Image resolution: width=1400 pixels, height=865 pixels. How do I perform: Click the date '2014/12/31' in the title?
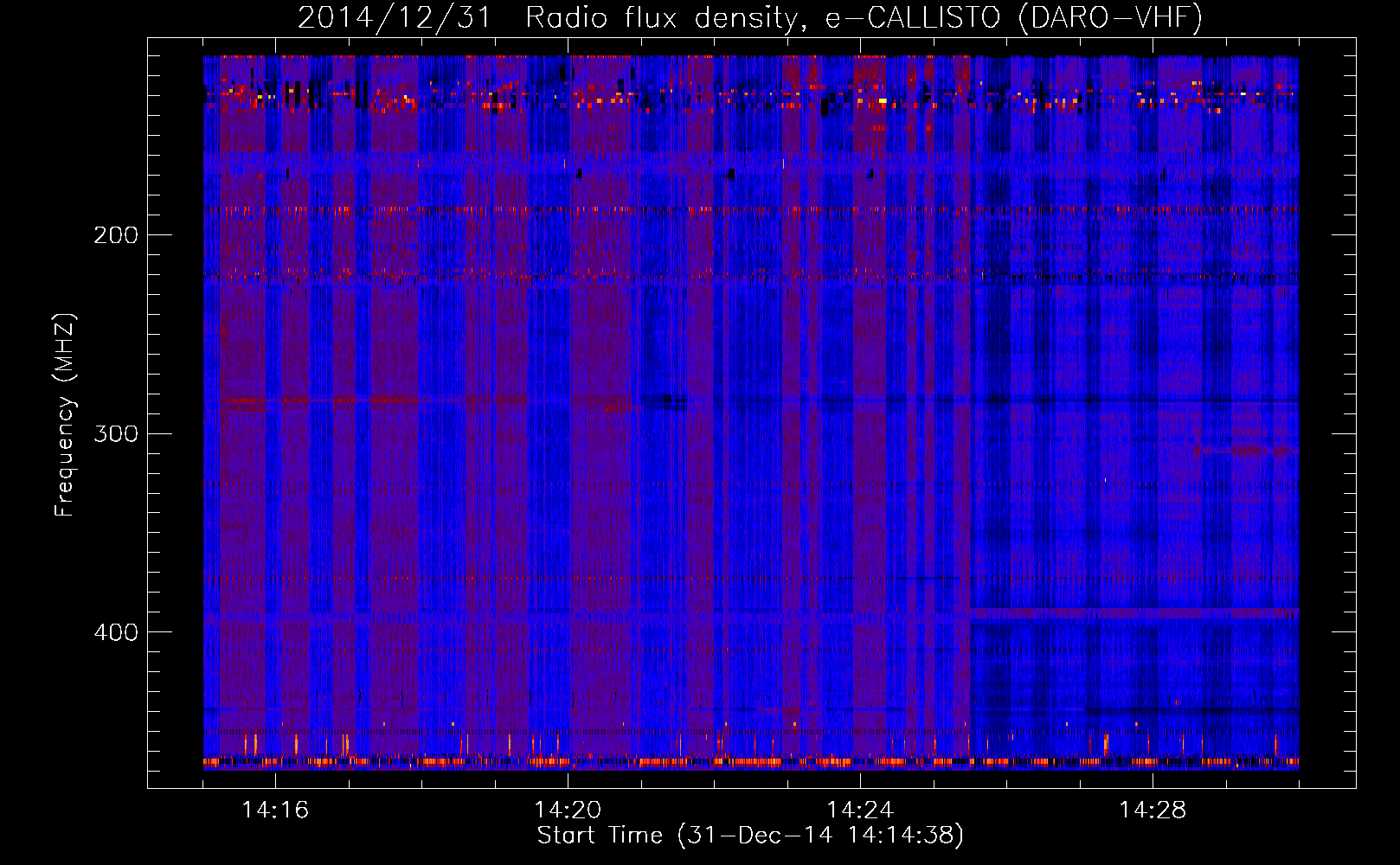(x=395, y=17)
